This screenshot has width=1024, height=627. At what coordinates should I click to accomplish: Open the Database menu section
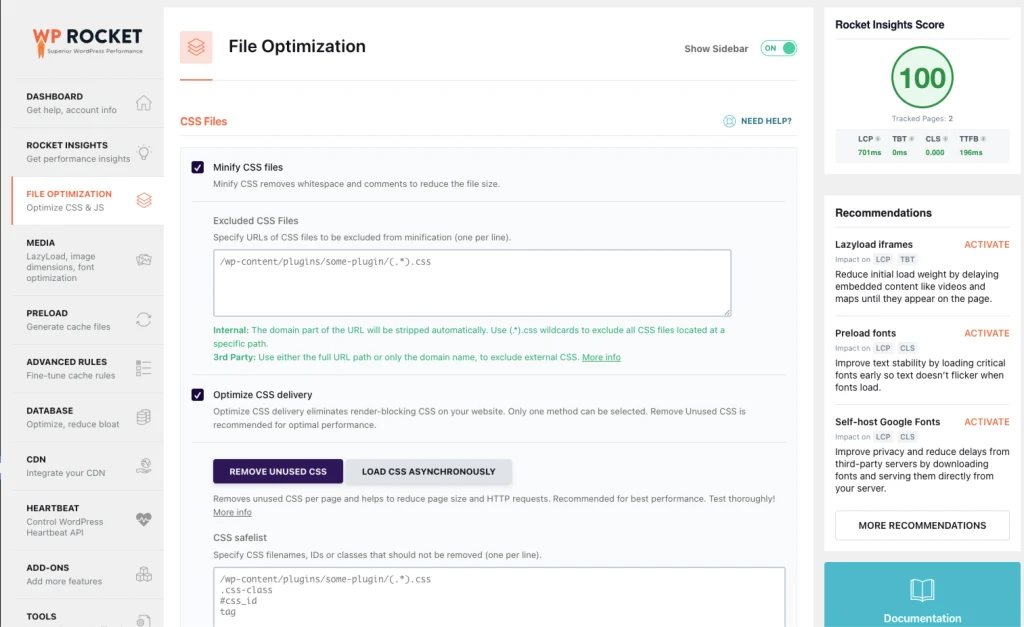pos(88,417)
